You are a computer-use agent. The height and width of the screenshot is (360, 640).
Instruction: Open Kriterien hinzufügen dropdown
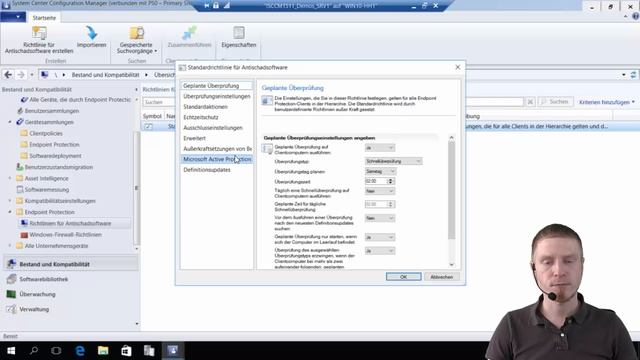607,102
